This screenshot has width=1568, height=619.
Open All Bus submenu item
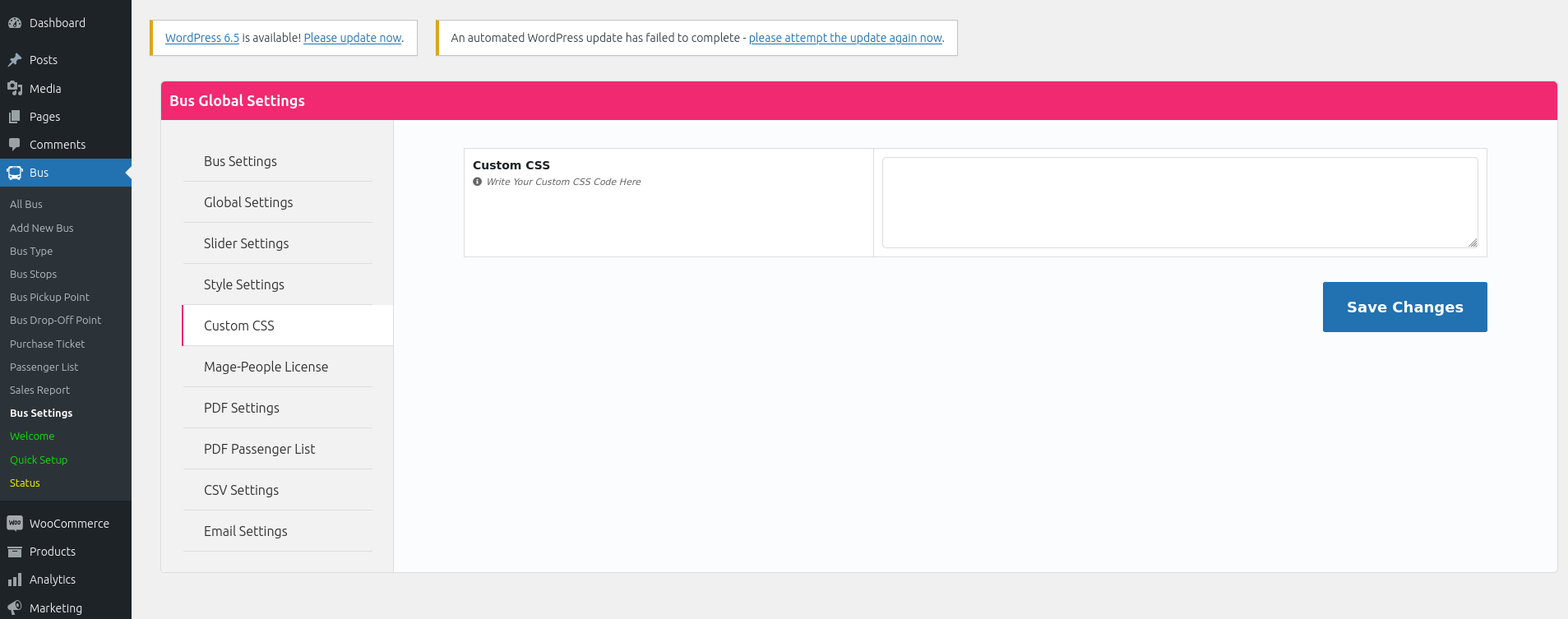(x=26, y=204)
